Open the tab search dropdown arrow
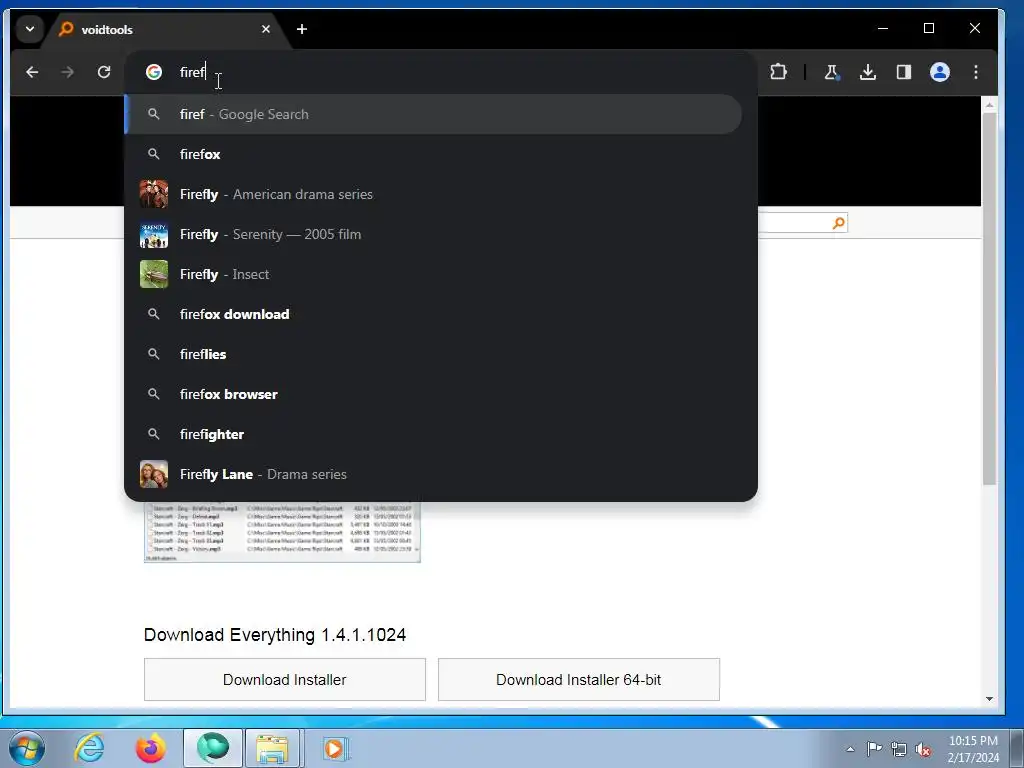 click(29, 29)
